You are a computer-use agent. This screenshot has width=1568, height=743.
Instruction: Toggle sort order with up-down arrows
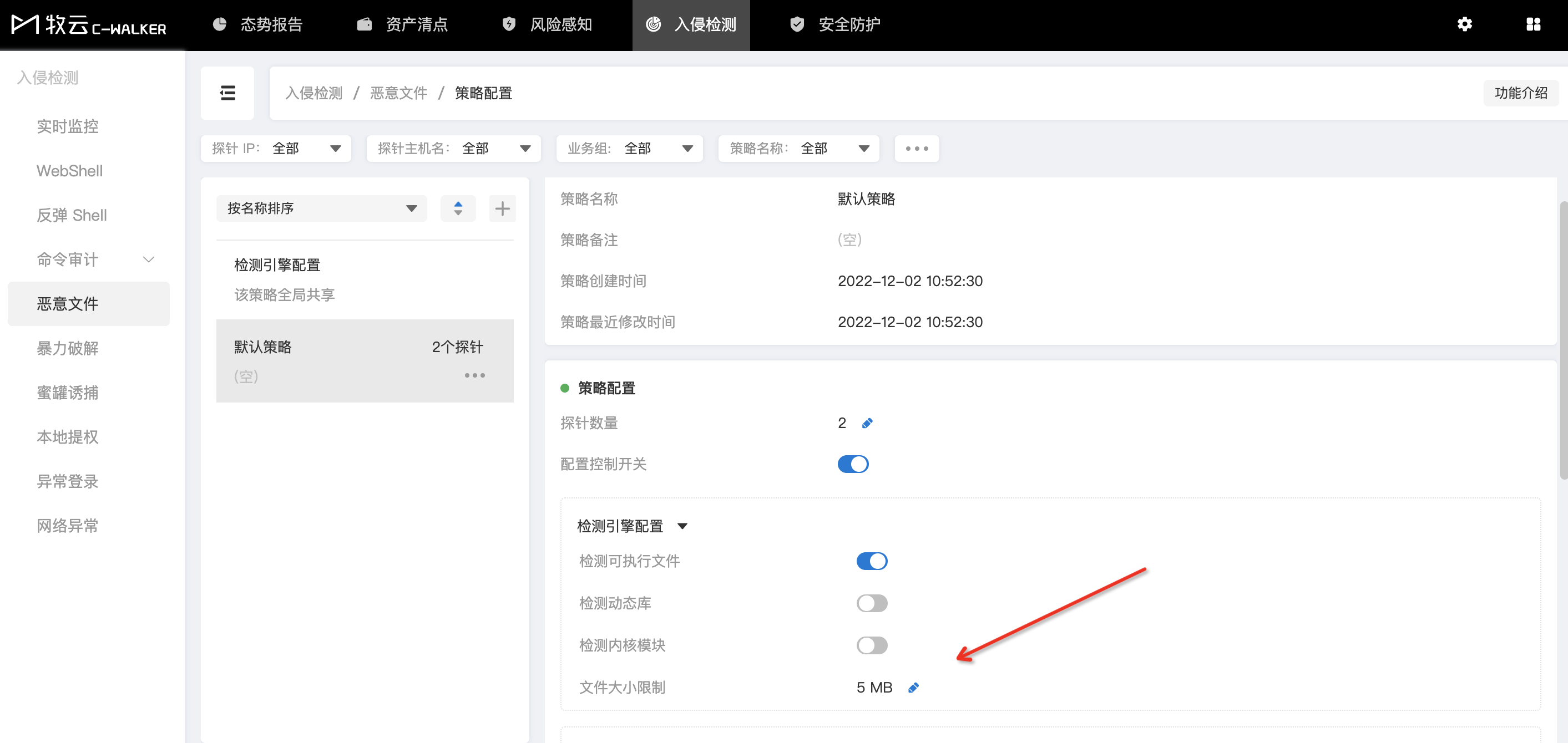[458, 208]
